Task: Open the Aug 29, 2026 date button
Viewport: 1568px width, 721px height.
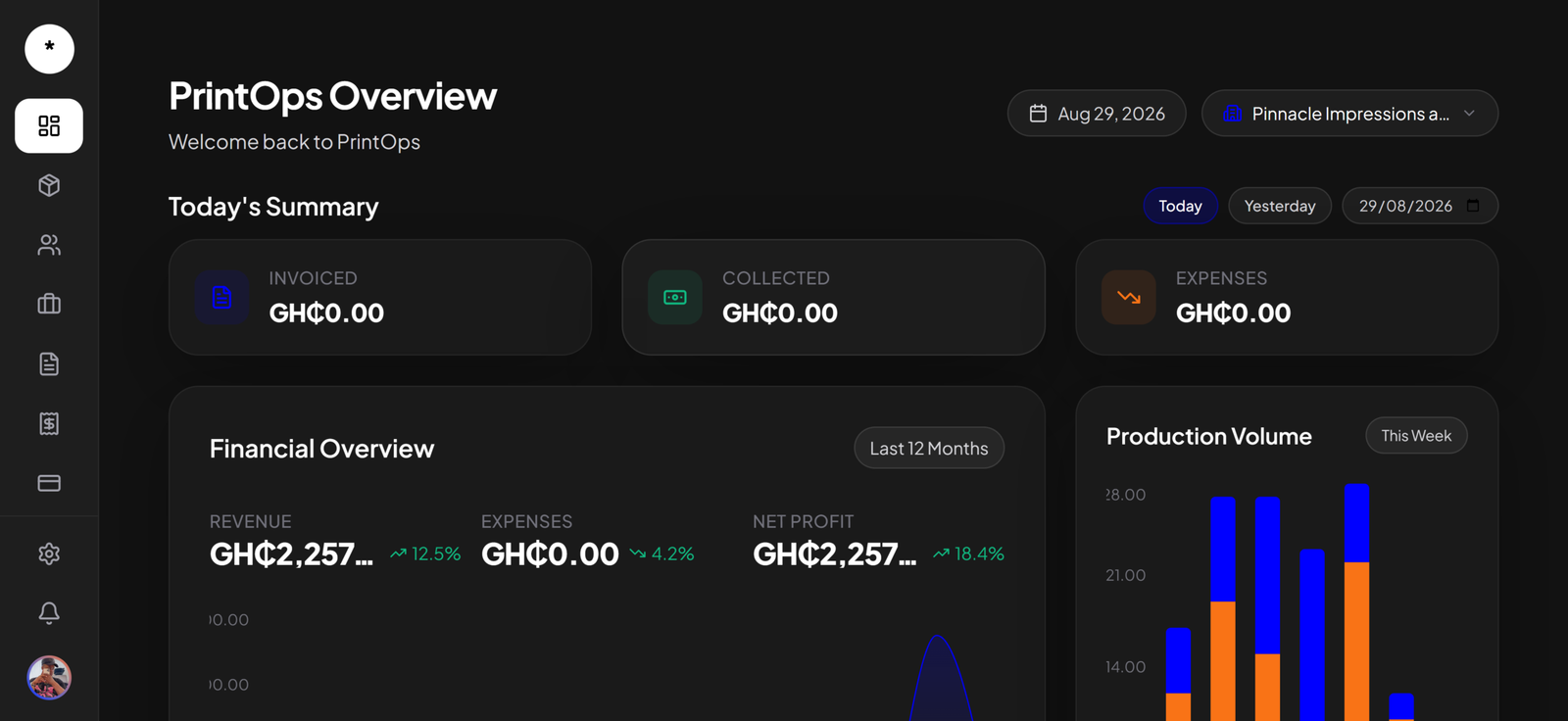Action: coord(1097,114)
